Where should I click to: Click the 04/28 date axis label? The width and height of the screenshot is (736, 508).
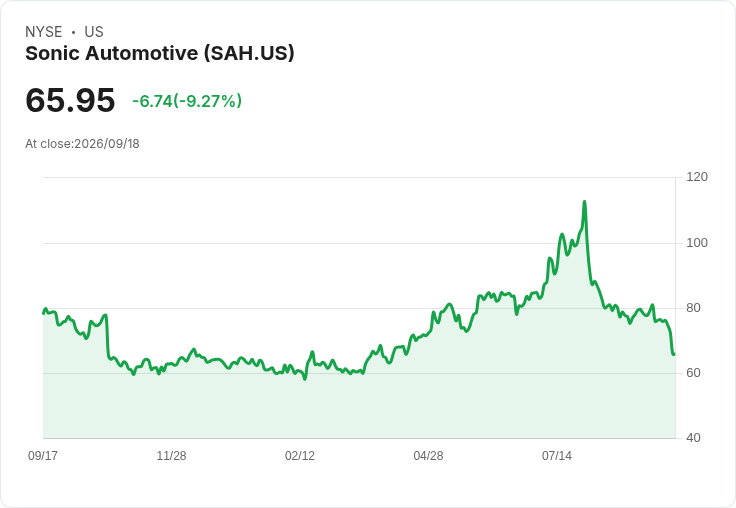pos(428,455)
